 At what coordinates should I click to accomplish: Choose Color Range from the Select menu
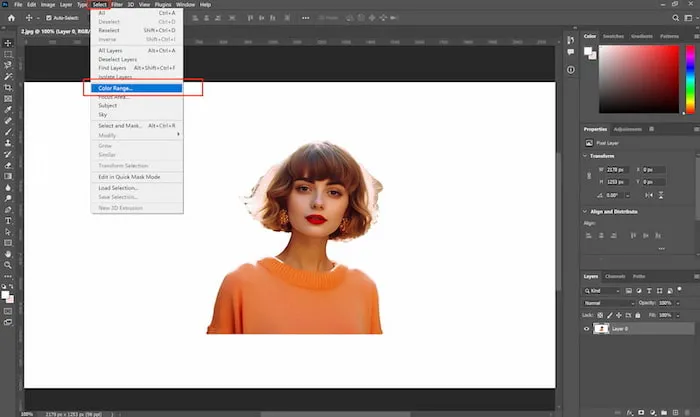coord(116,88)
